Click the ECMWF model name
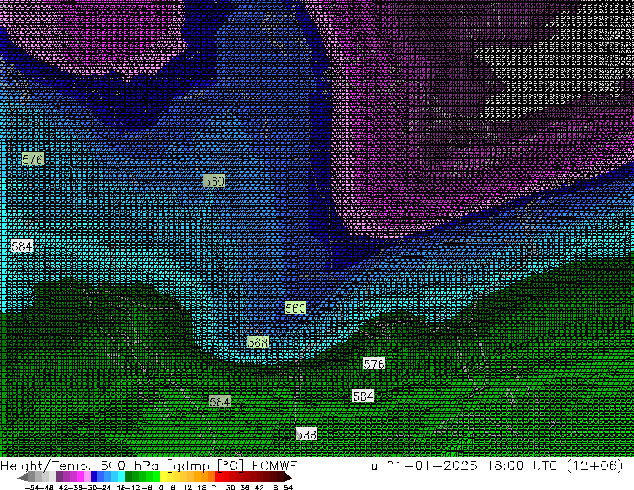The height and width of the screenshot is (490, 634). click(x=275, y=466)
